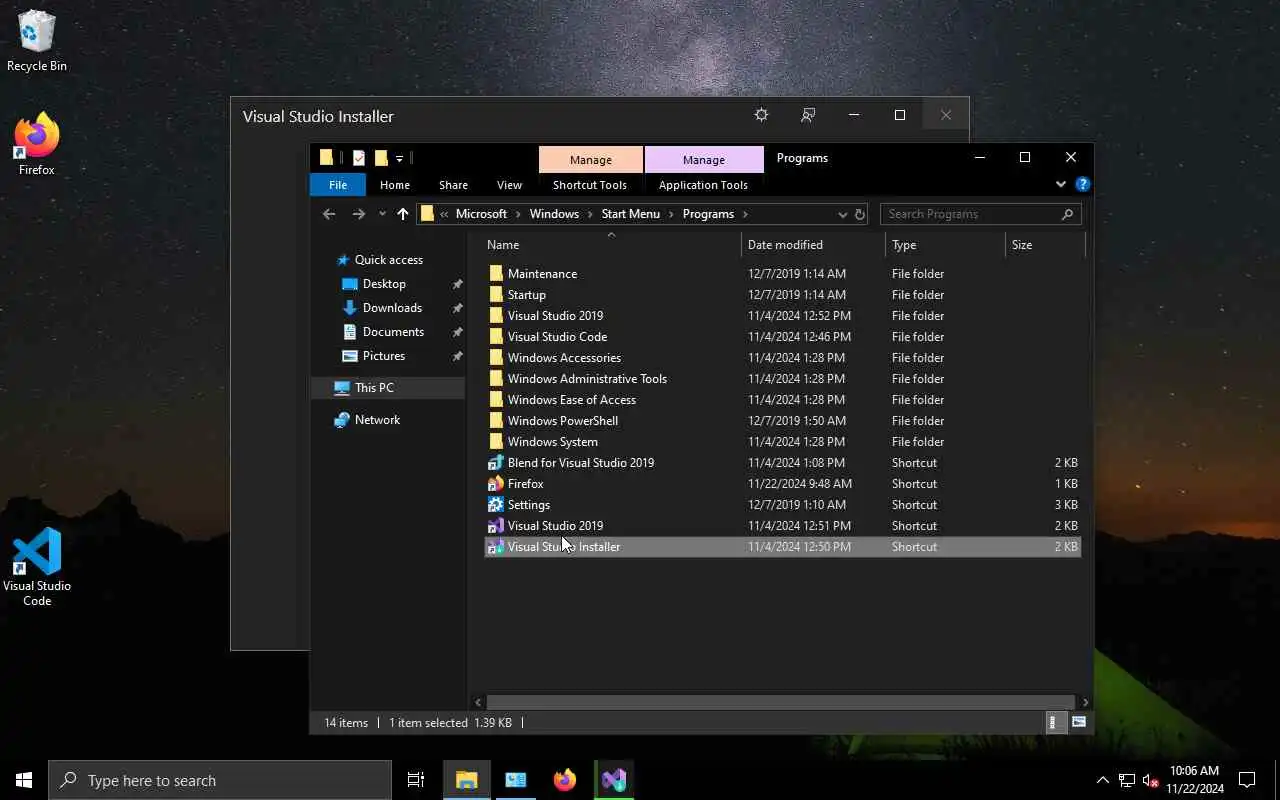Click Firefox icon on the taskbar
The width and height of the screenshot is (1280, 800).
[565, 780]
